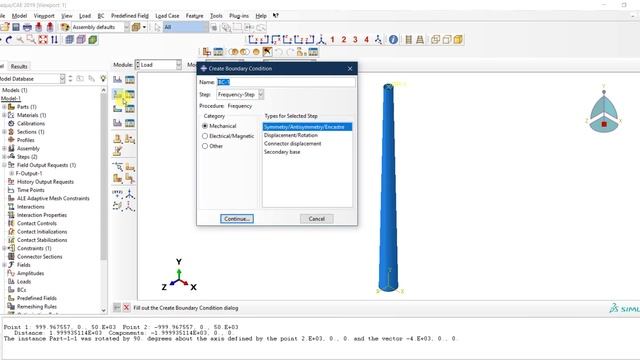Open the color code palette icon
The image size is (640, 360).
65,27
